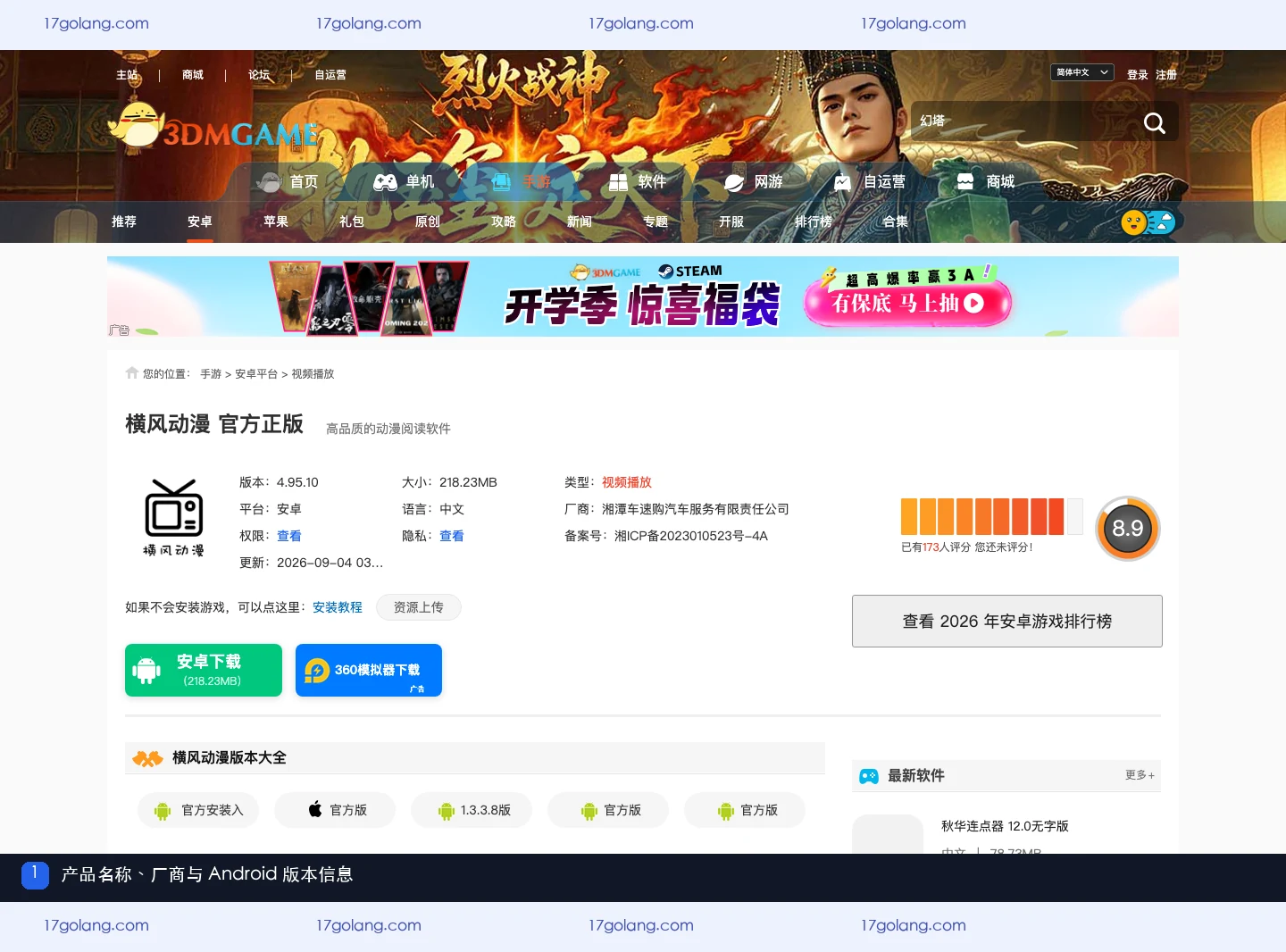Open the 商城 shop nav item
This screenshot has width=1286, height=952.
[986, 182]
